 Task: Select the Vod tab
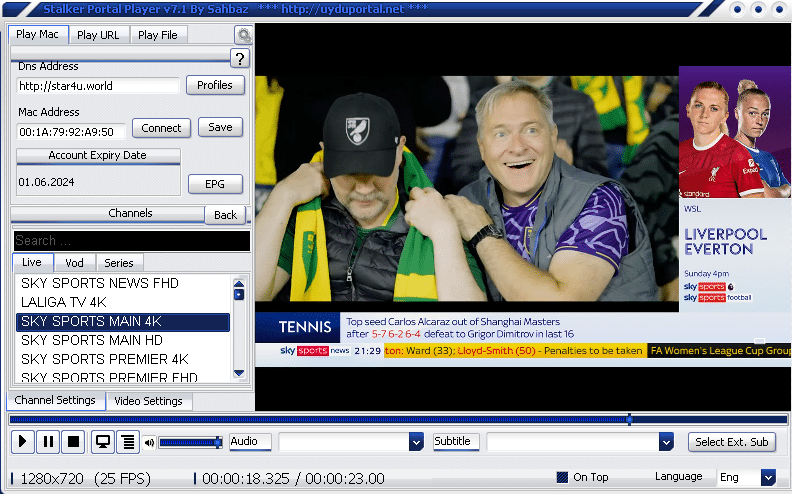75,263
